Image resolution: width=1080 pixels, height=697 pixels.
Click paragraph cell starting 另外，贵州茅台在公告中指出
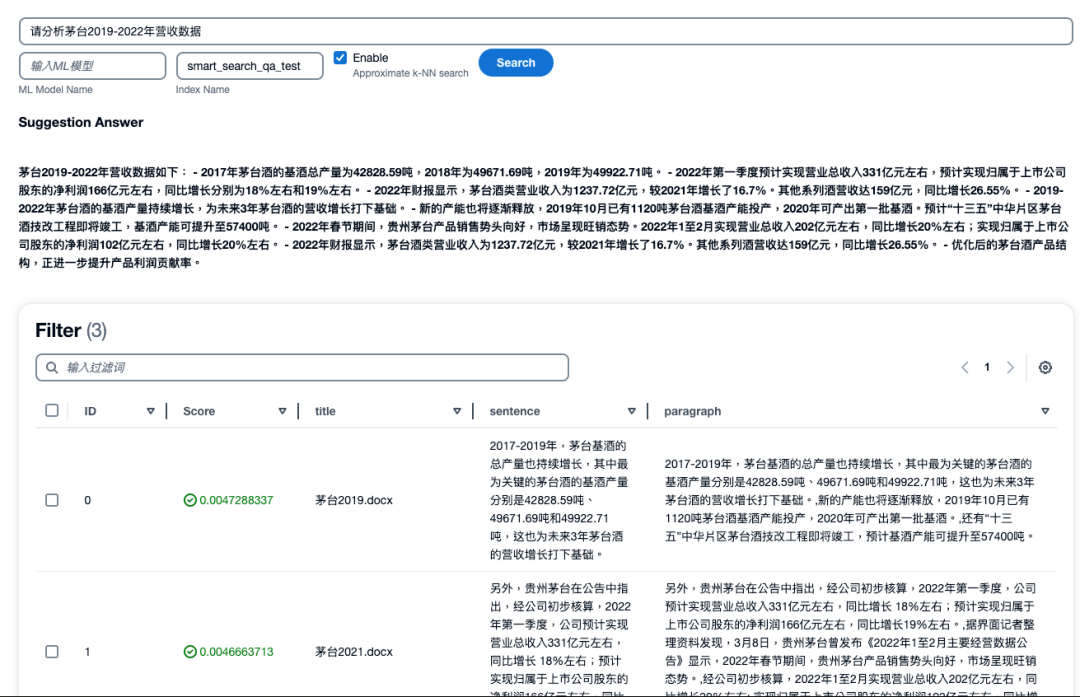point(851,642)
